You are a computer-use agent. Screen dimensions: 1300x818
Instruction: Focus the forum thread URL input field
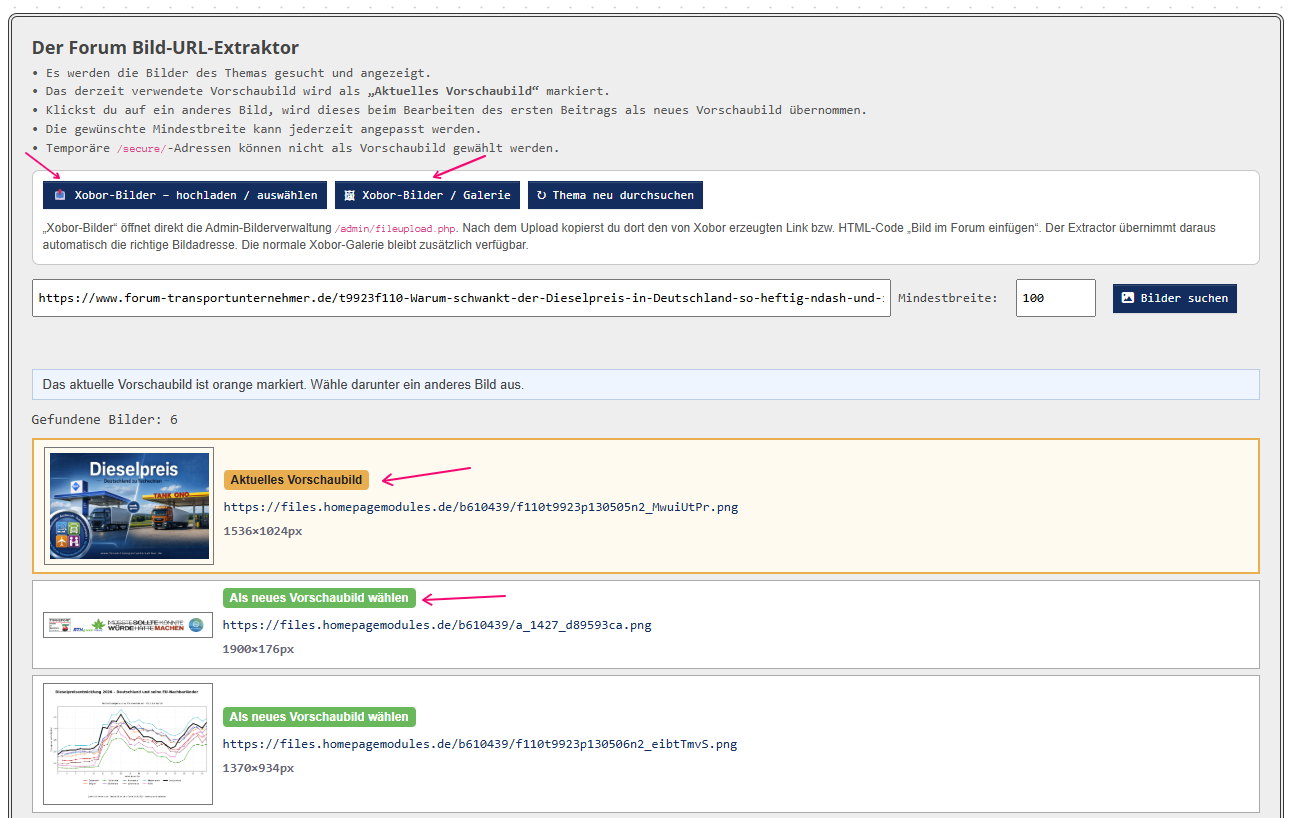(461, 298)
